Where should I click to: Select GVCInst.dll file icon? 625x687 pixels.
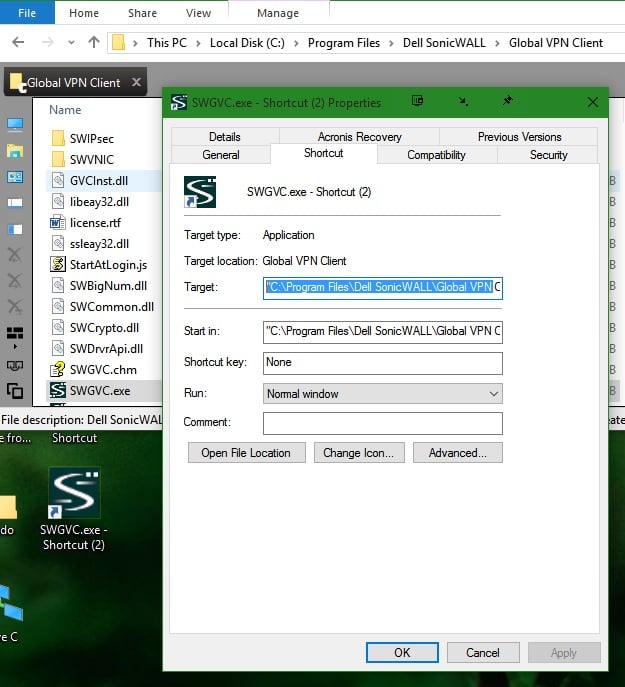point(58,180)
